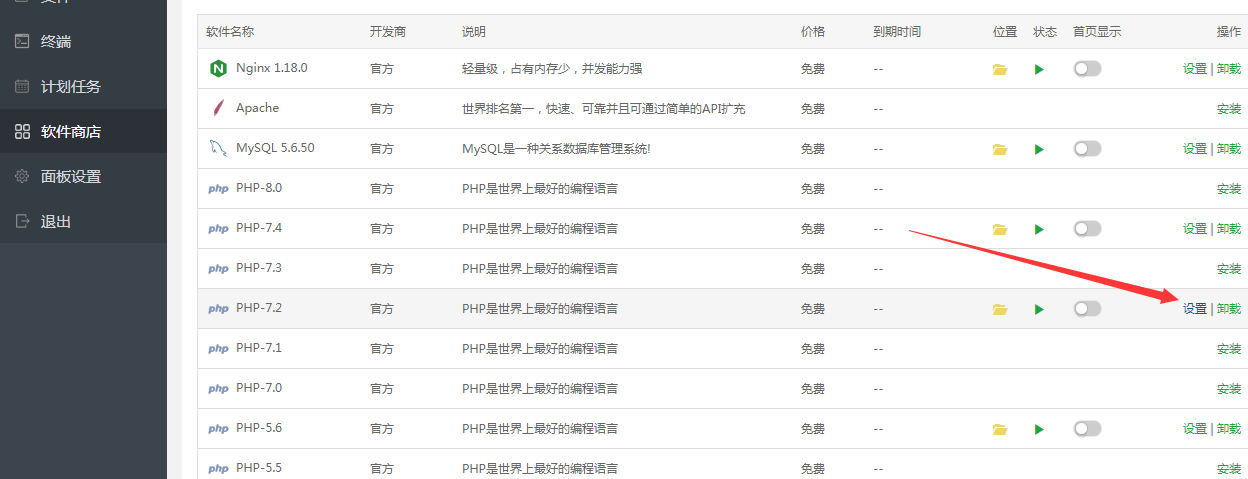Viewport: 1248px width, 479px height.
Task: Click the MySQL 5.6.50 software name
Action: coord(275,148)
